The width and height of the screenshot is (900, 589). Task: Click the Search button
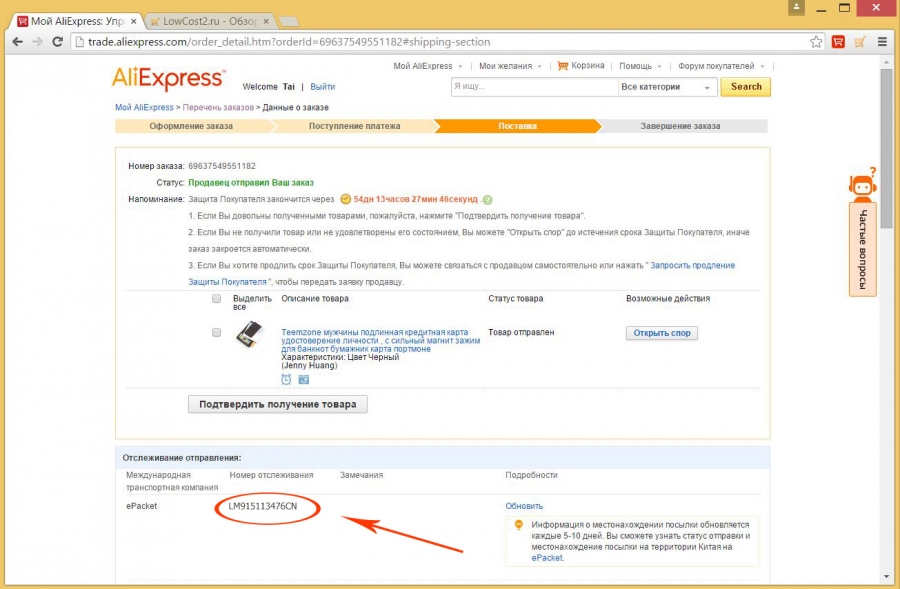pyautogui.click(x=746, y=87)
